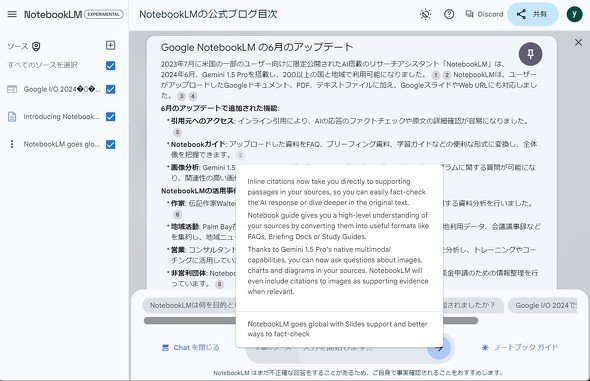
Task: Pin the note with the pin button
Action: click(530, 54)
